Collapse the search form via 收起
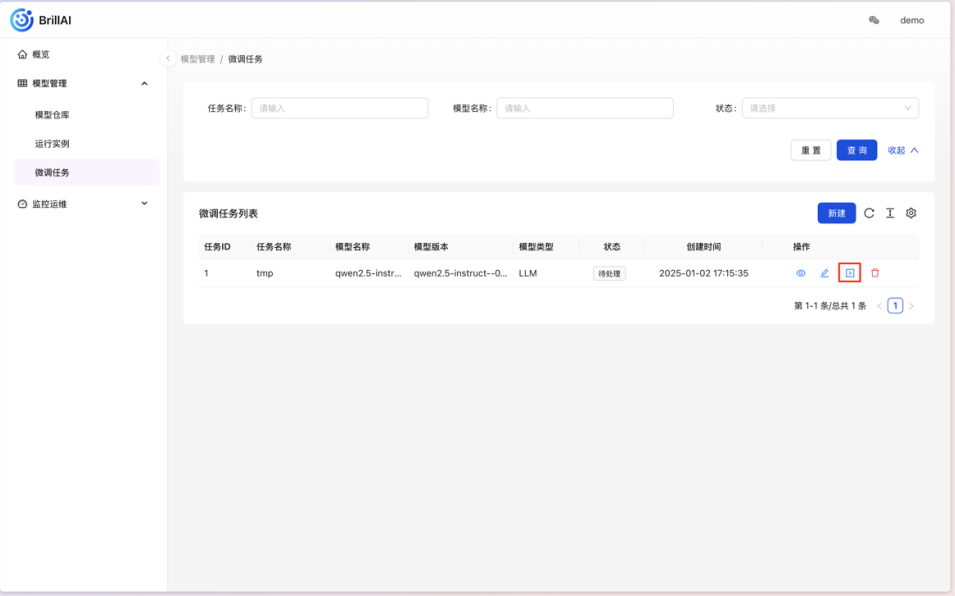 pyautogui.click(x=903, y=150)
